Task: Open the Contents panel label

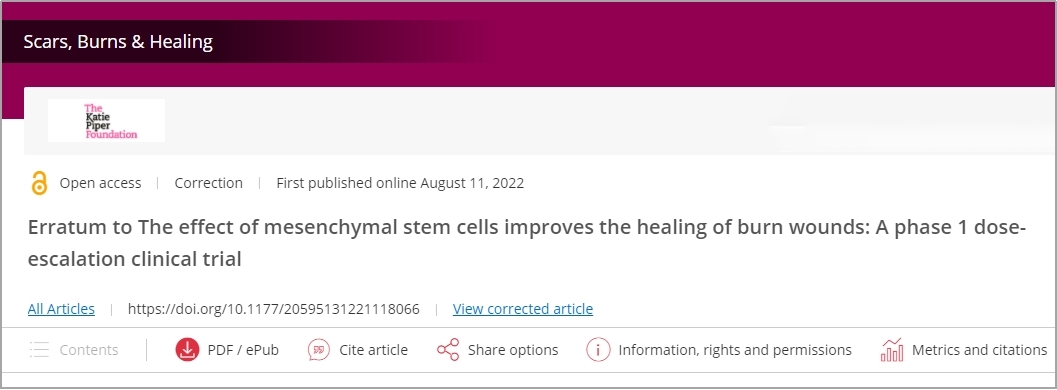Action: pos(89,350)
